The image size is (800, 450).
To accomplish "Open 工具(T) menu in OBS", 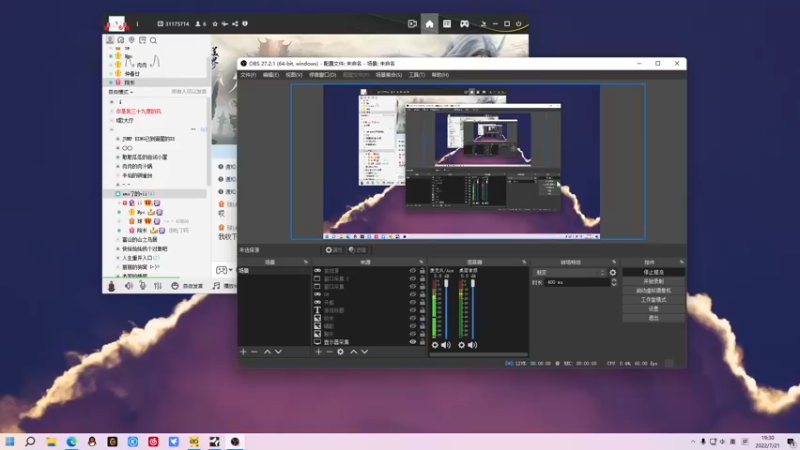I will 416,74.
